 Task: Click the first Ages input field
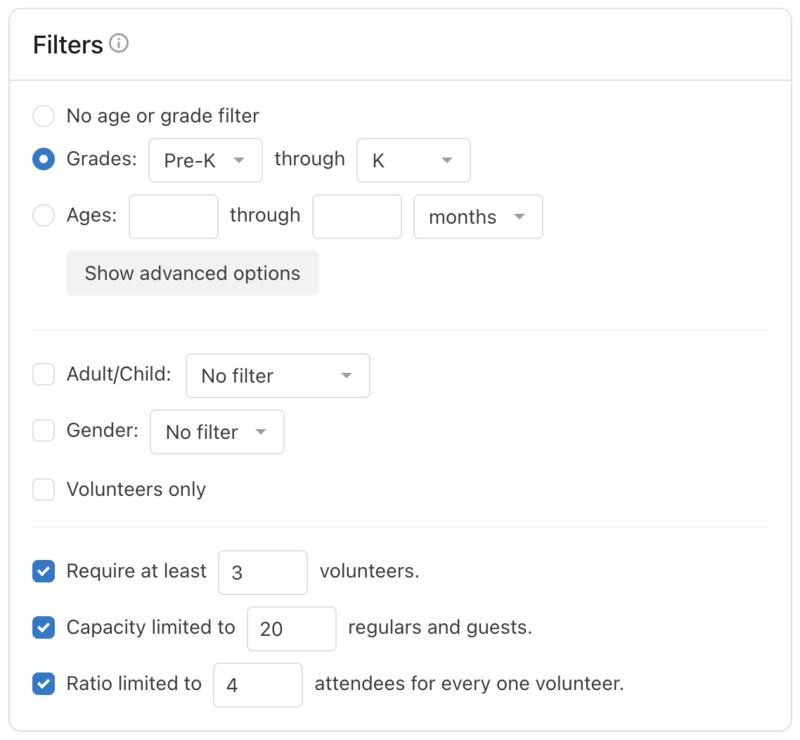coord(175,216)
